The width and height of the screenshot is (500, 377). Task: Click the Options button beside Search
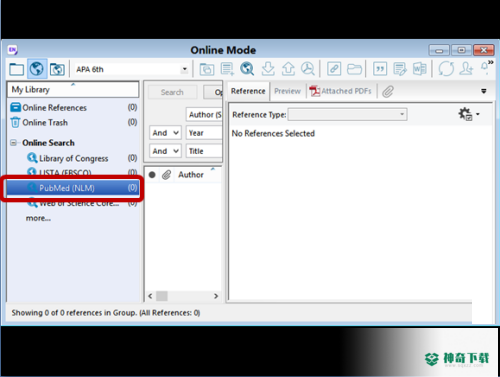[213, 92]
